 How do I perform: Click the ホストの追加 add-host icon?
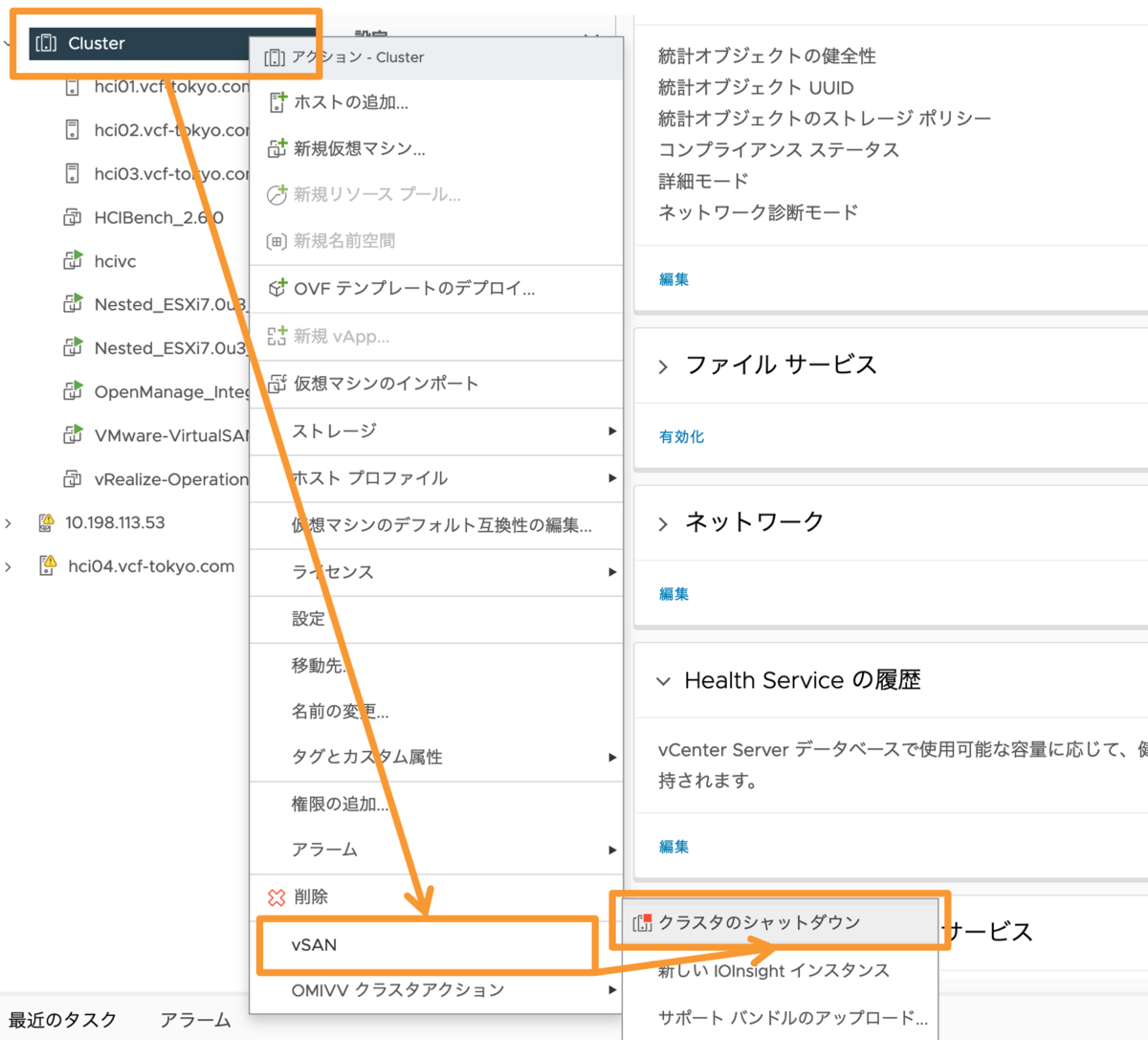(277, 102)
